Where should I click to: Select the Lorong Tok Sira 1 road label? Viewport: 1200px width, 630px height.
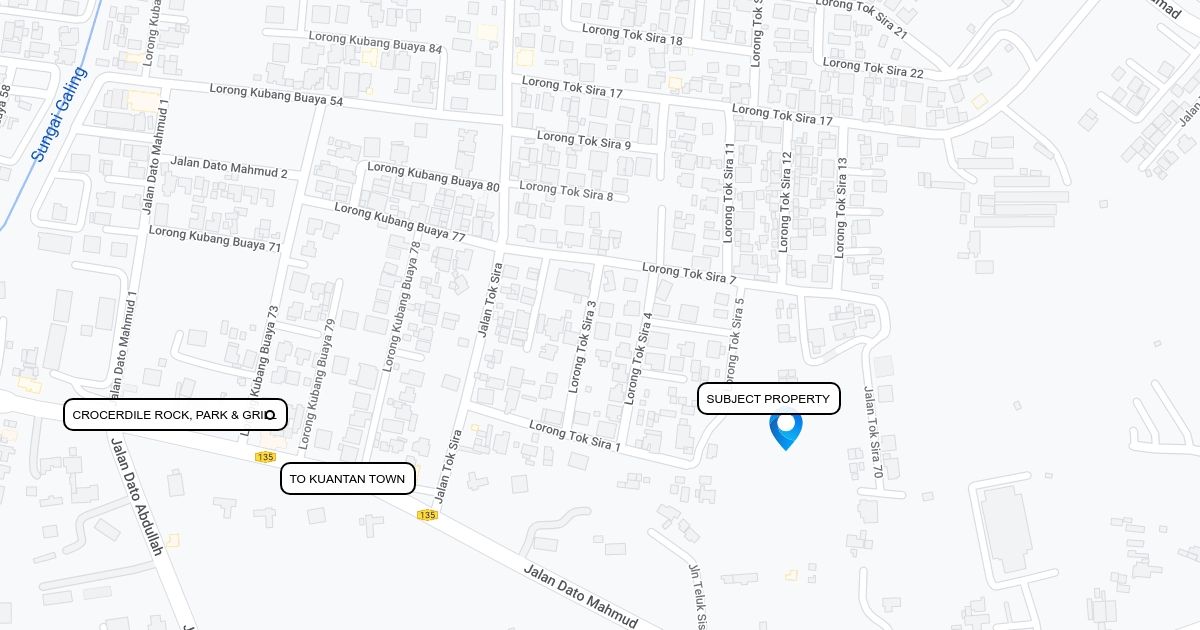click(575, 435)
